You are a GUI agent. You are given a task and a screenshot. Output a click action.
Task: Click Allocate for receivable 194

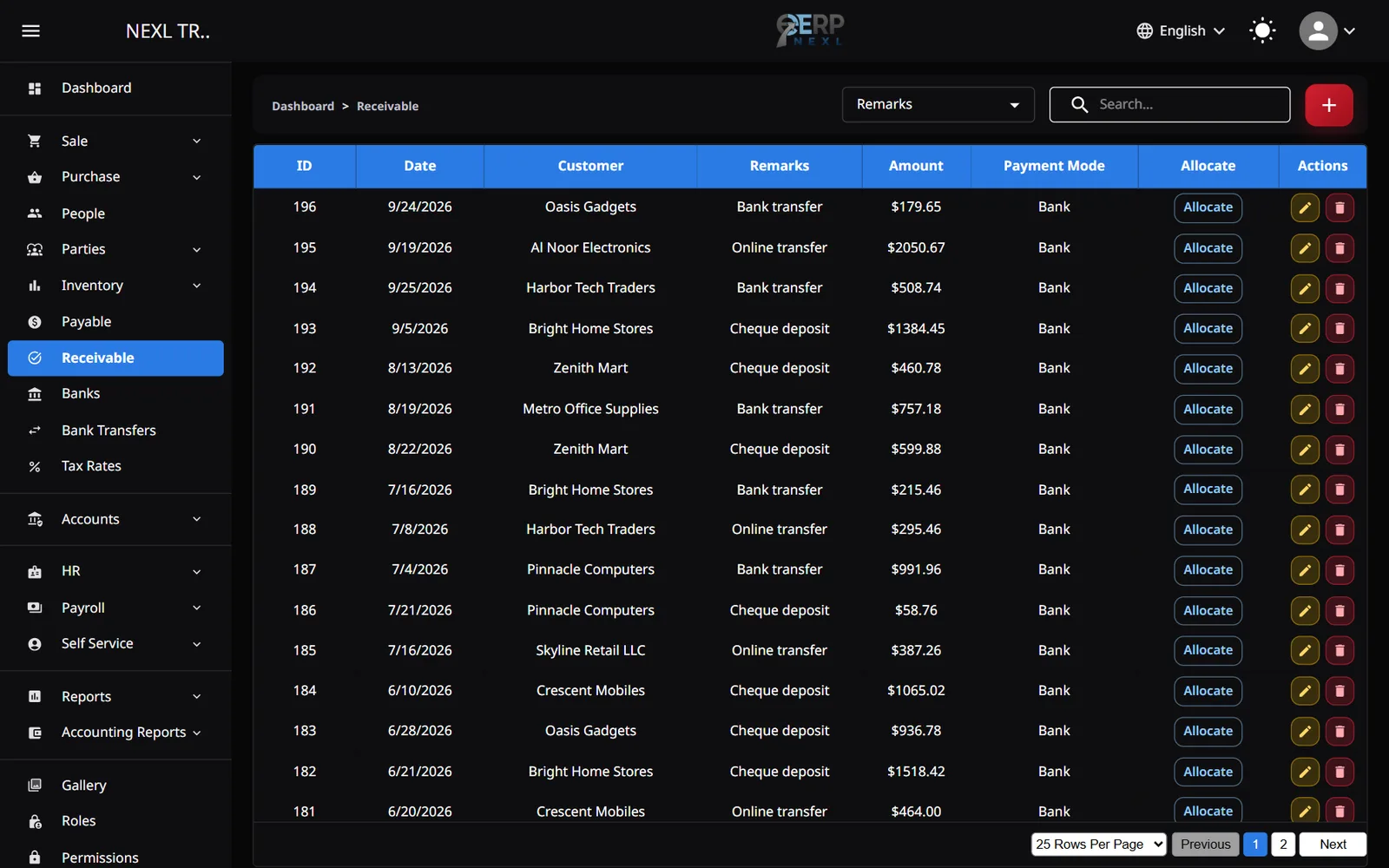(1208, 288)
